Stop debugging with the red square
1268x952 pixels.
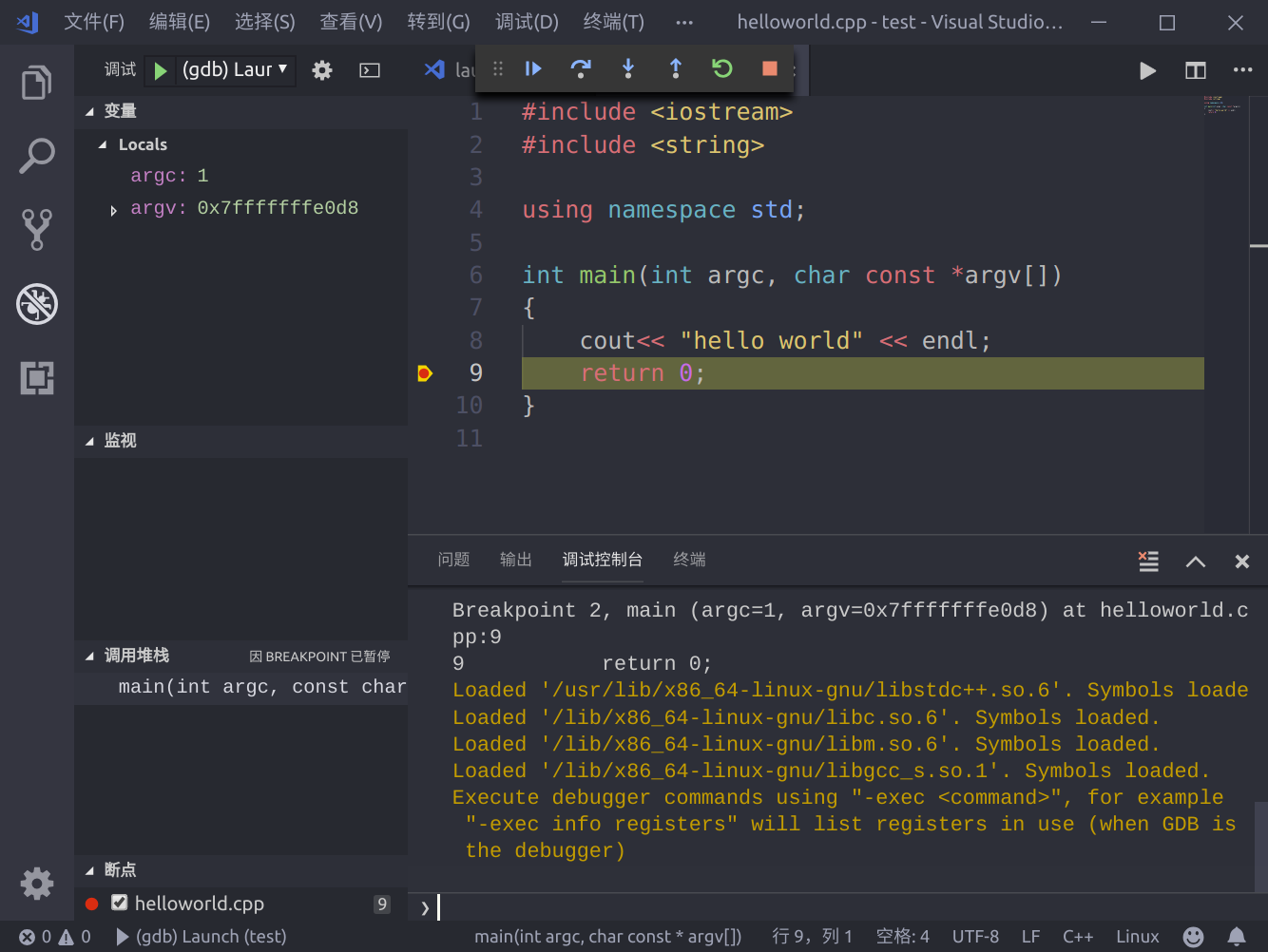point(770,68)
